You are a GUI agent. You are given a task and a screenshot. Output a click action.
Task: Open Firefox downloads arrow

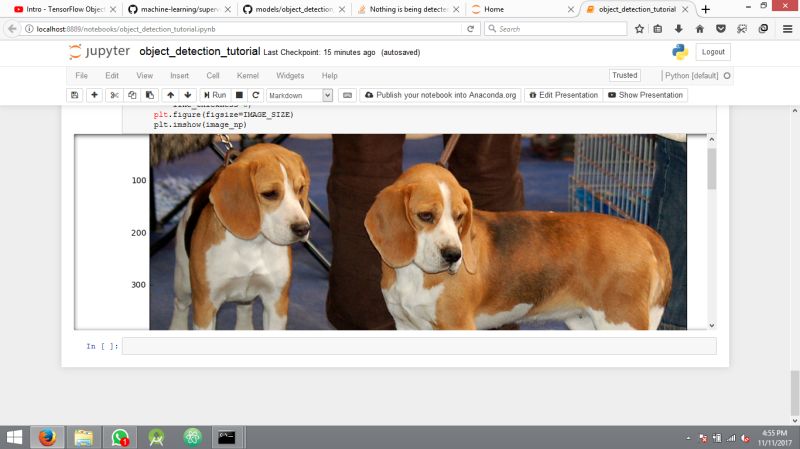(679, 29)
